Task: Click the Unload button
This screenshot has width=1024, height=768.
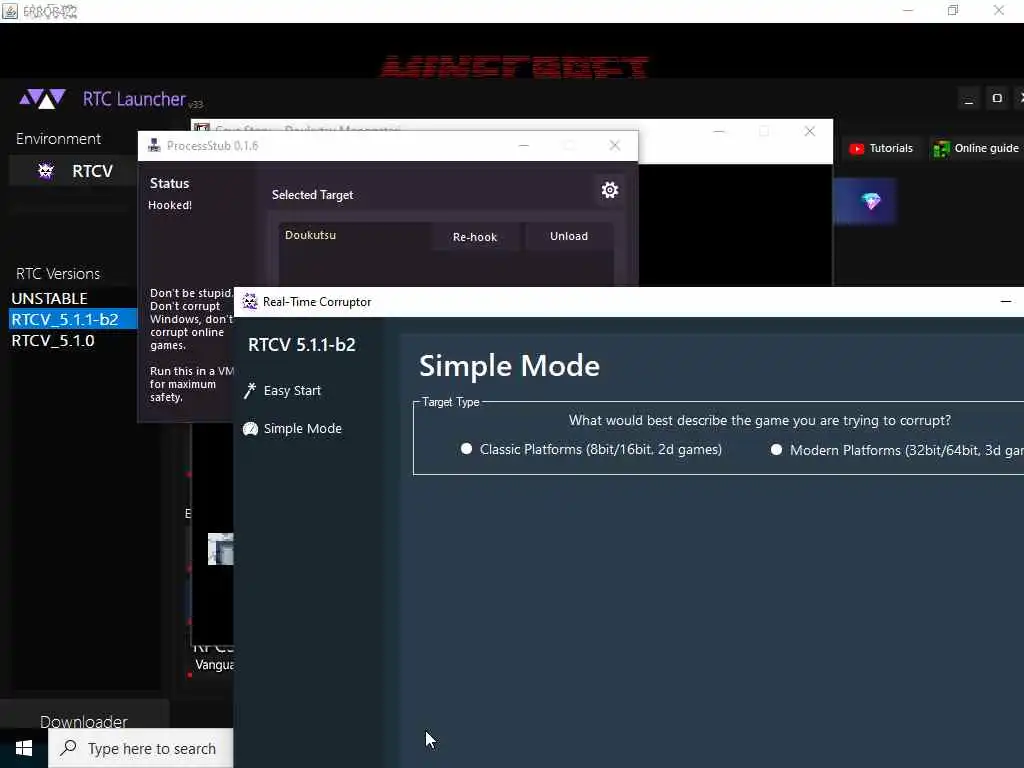Action: pyautogui.click(x=569, y=236)
